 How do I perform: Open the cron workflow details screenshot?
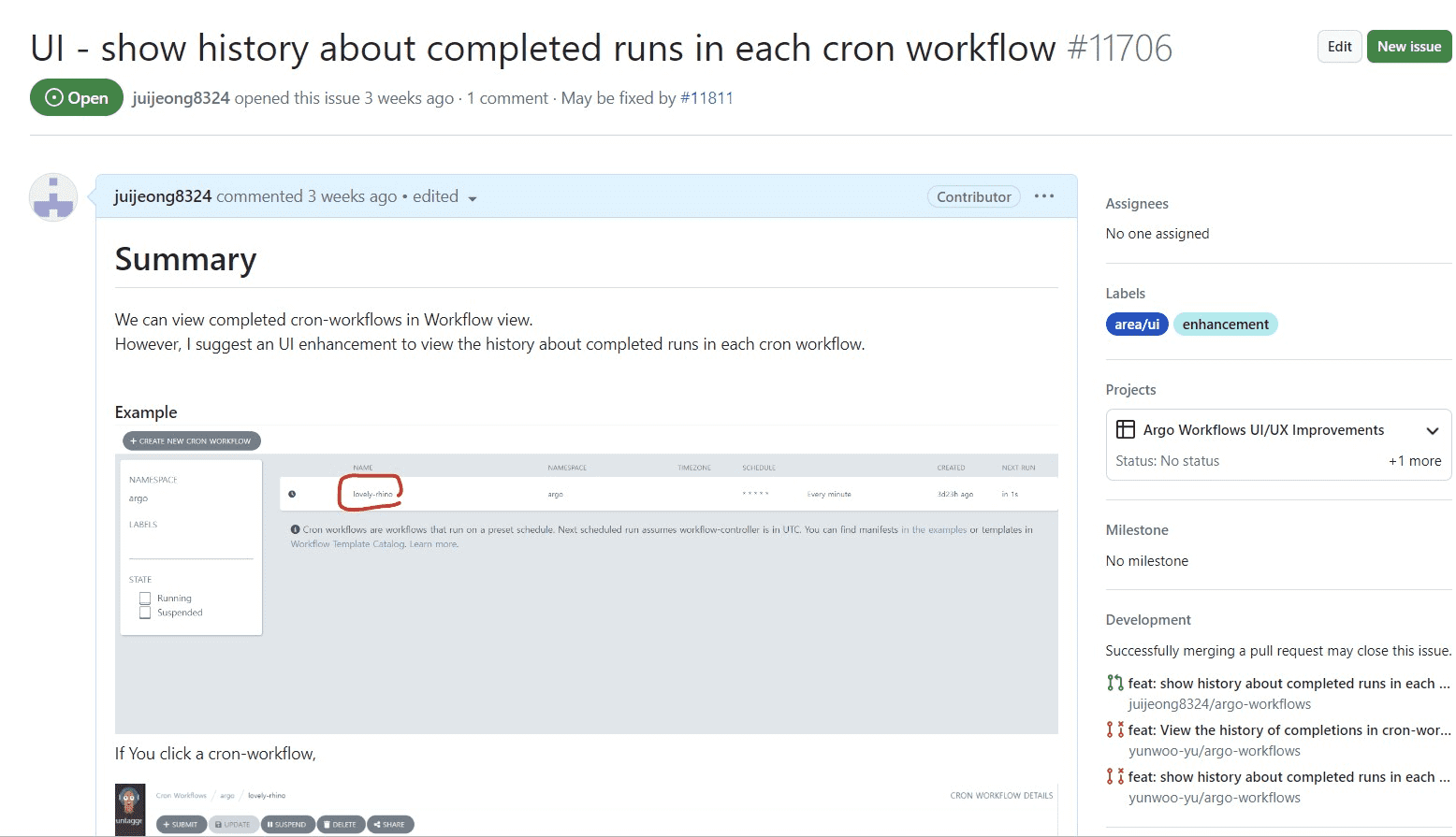coord(586,809)
